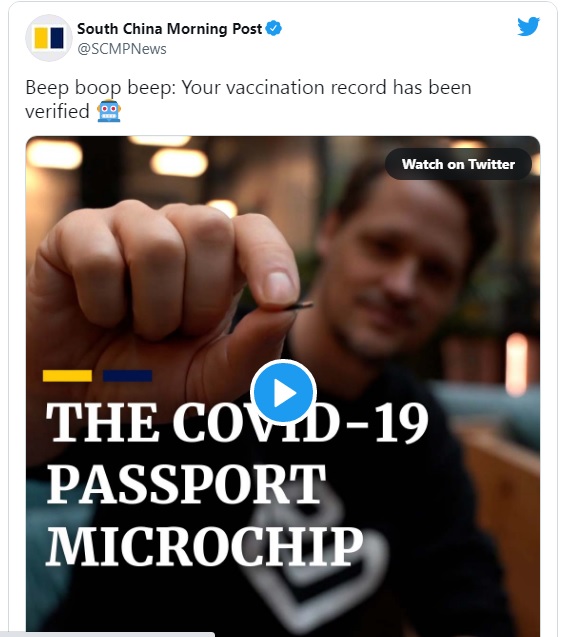Click the 'PASSPORT' word in the video title
The image size is (571, 637).
[186, 484]
